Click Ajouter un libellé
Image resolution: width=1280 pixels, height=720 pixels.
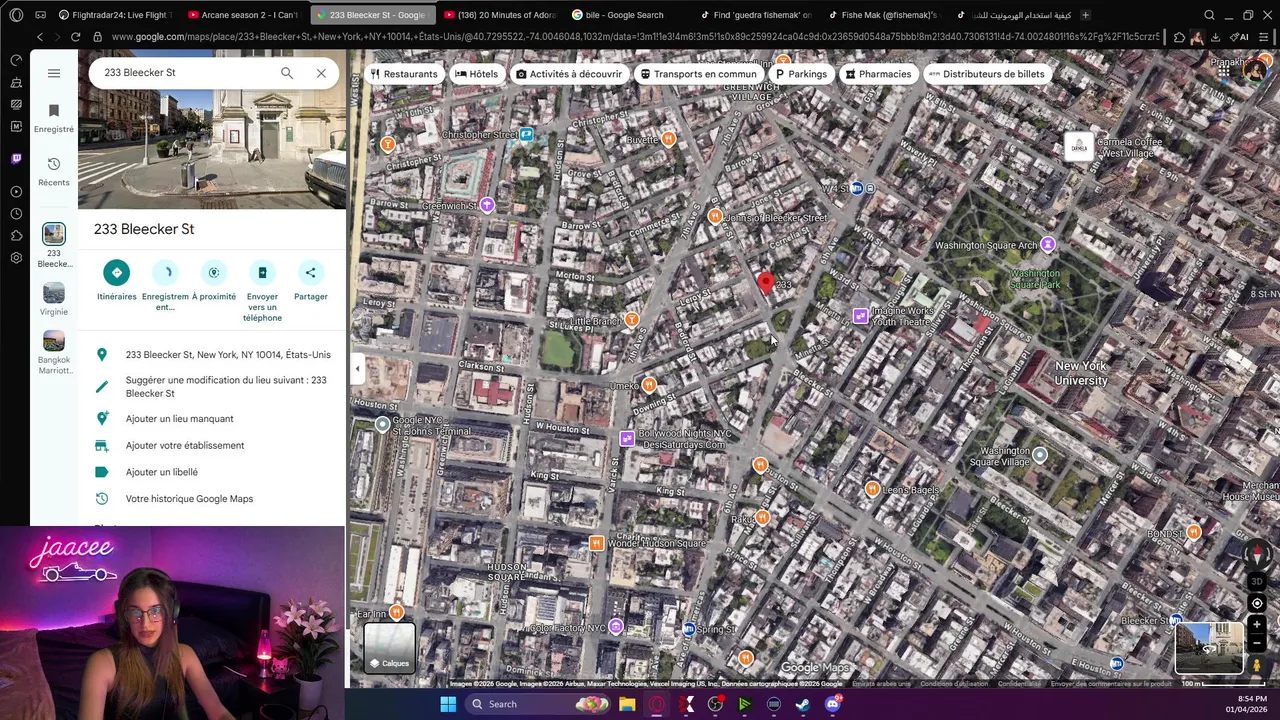(x=162, y=472)
